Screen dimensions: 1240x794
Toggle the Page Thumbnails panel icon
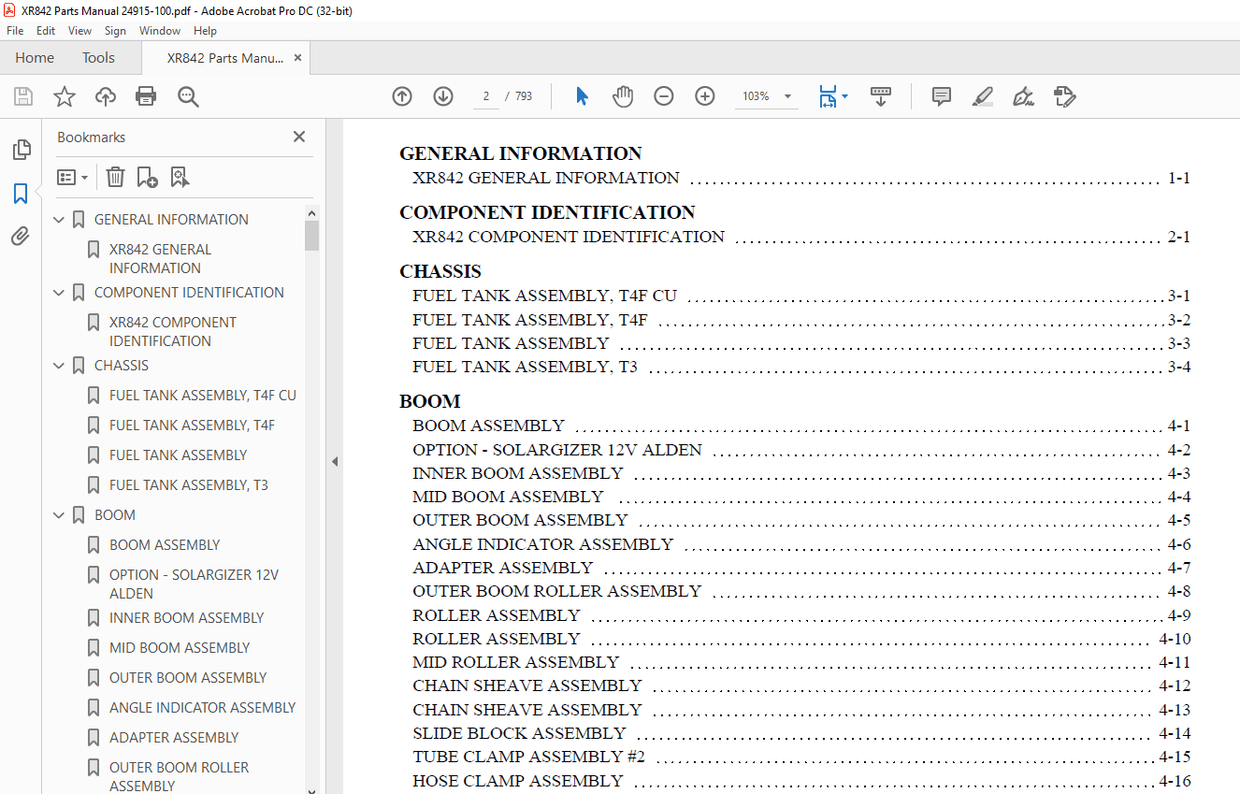click(x=20, y=150)
